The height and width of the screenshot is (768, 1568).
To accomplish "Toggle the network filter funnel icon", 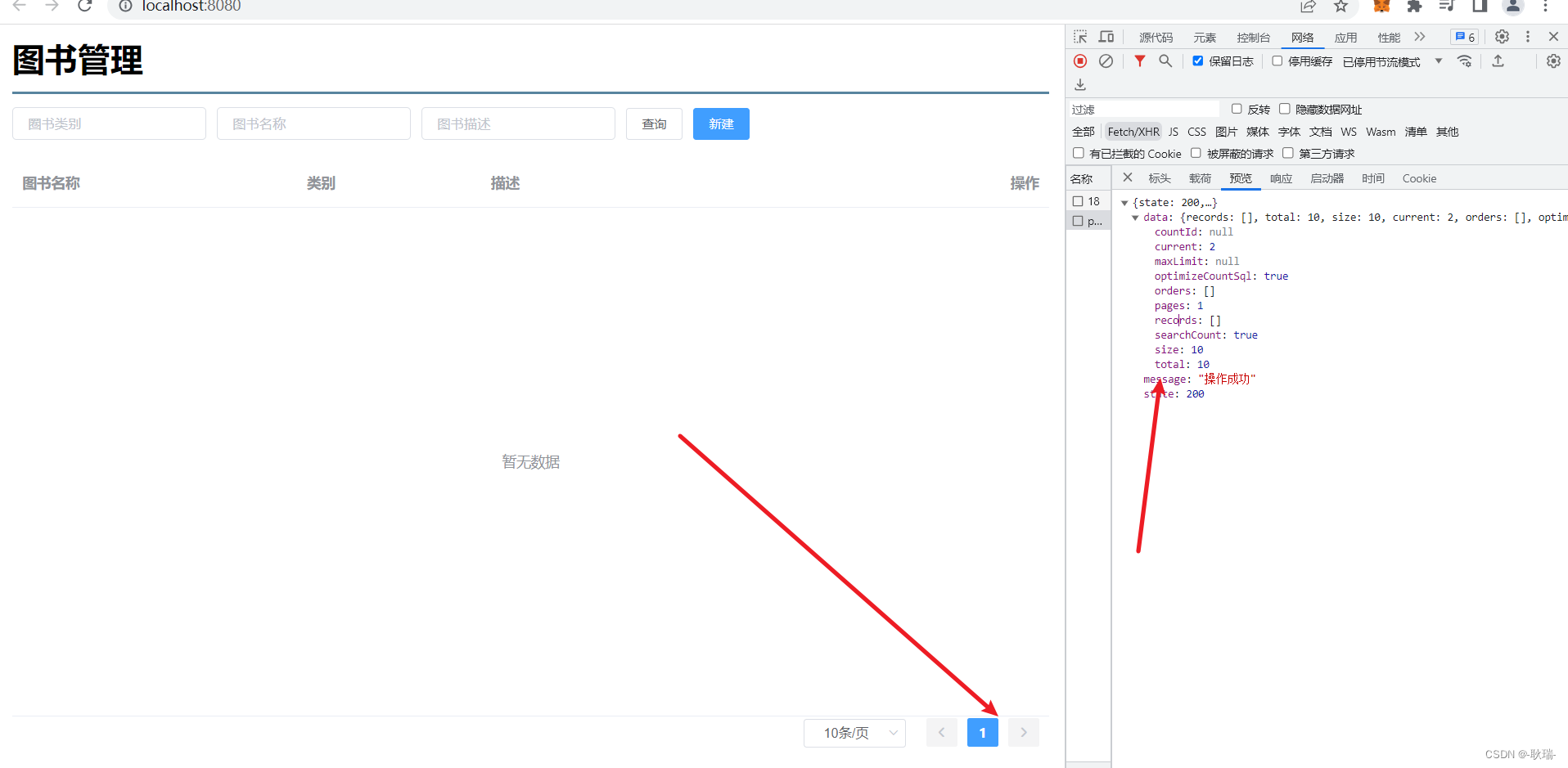I will tap(1139, 61).
